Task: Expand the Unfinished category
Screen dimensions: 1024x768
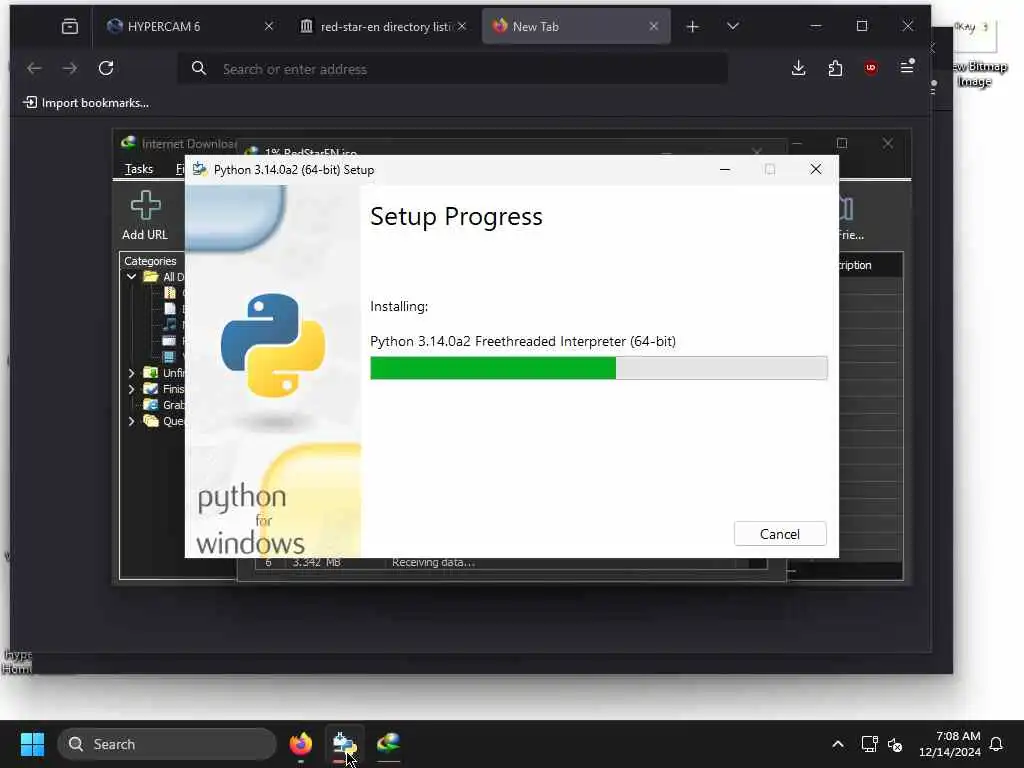Action: [131, 373]
